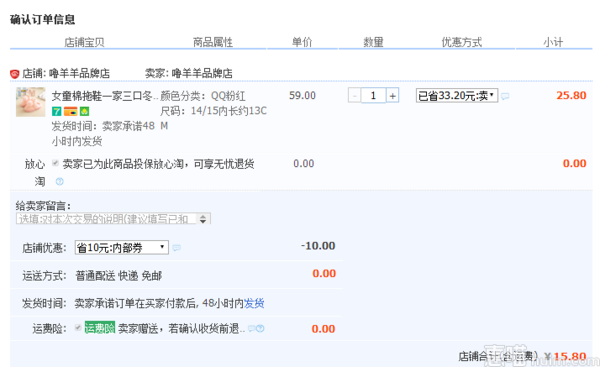600x367 pixels.
Task: Click the seller name after 卖家:
Action: [202, 73]
